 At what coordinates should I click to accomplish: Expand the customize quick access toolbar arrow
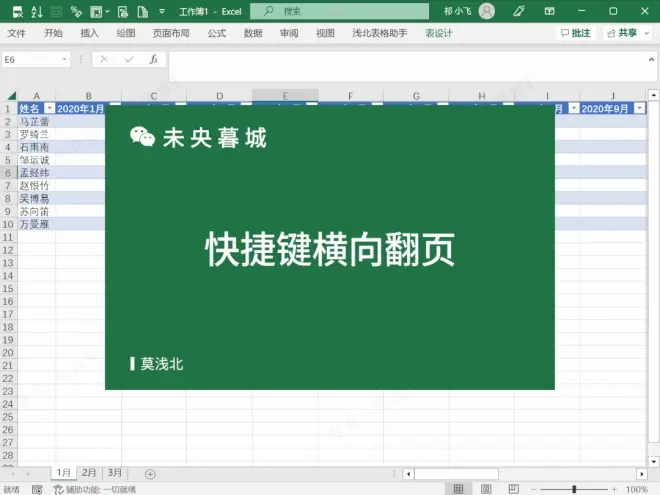point(162,12)
